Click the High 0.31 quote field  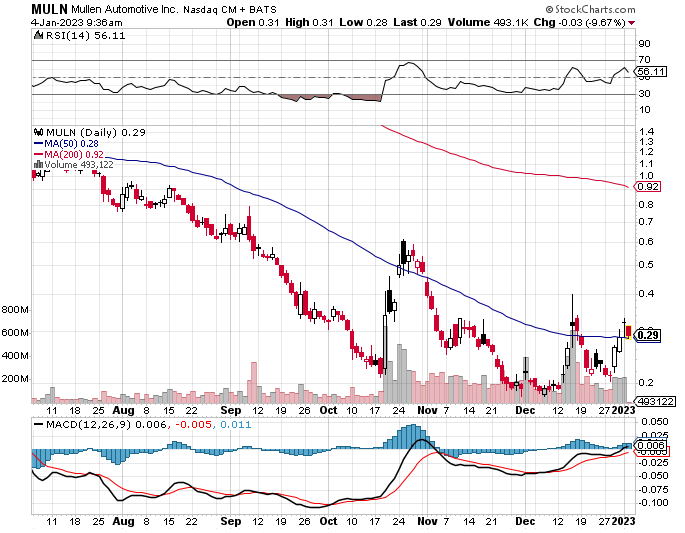309,22
